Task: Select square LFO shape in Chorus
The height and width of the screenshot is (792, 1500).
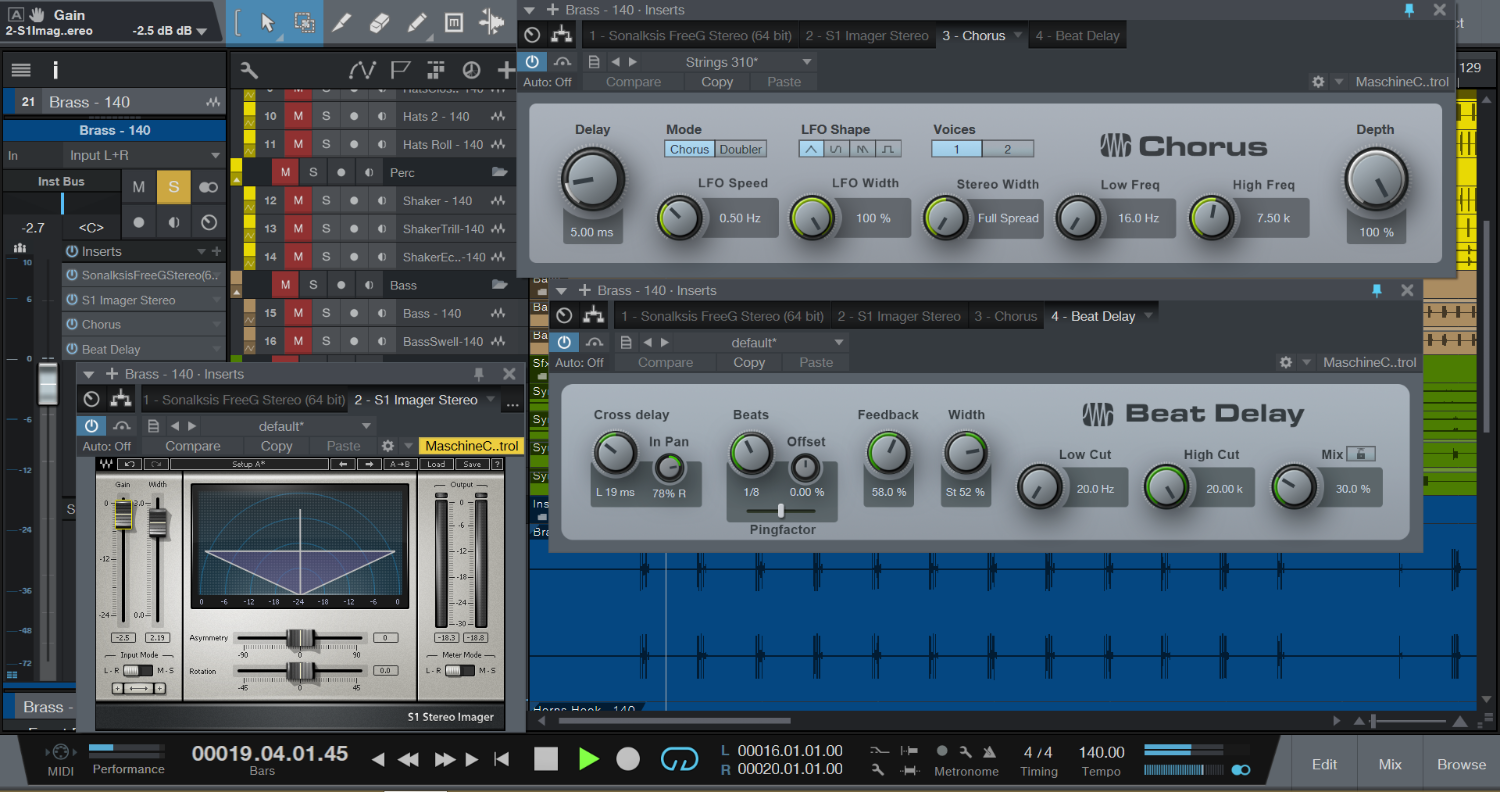Action: point(888,149)
